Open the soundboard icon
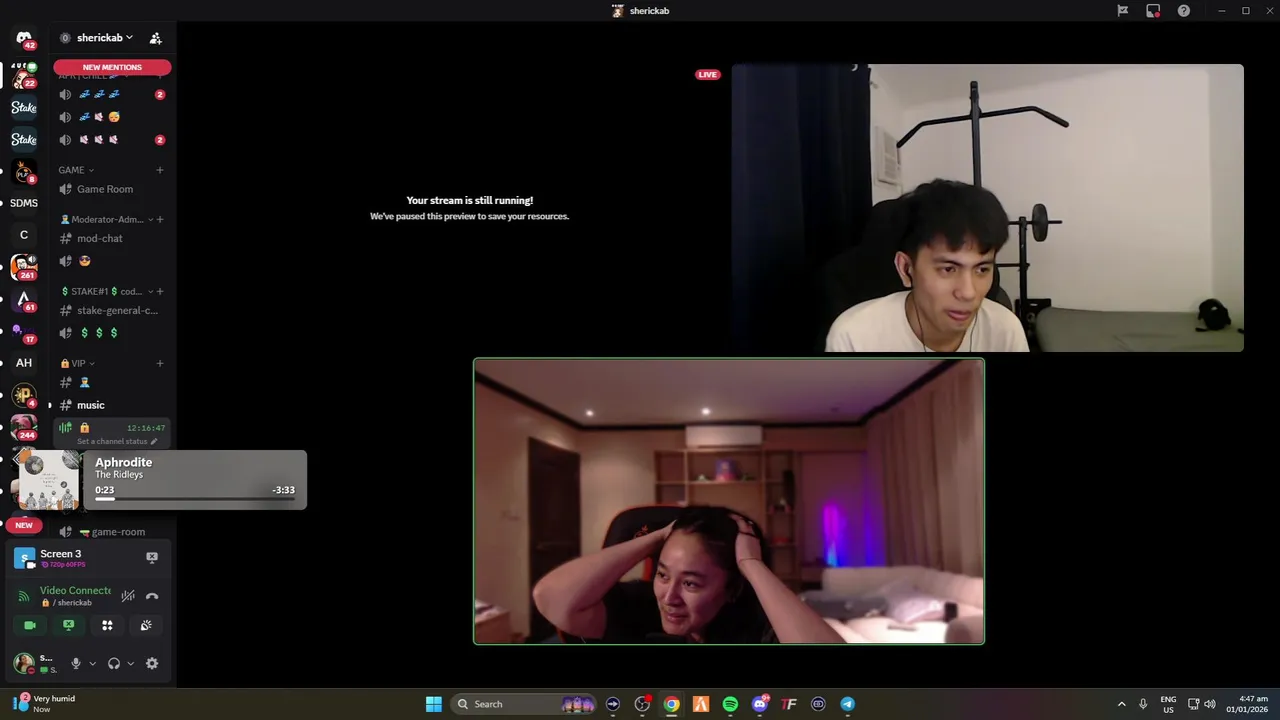1280x720 pixels. pos(146,625)
